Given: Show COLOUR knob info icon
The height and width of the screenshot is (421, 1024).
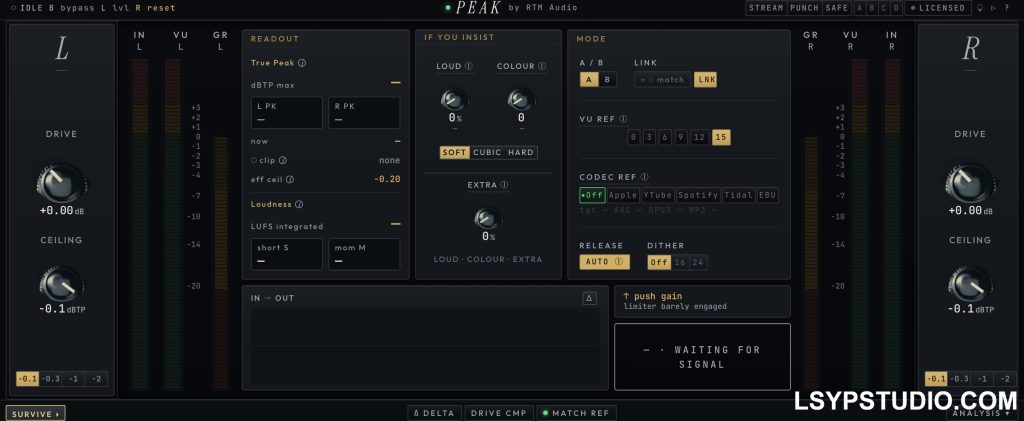Looking at the screenshot, I should pos(542,66).
